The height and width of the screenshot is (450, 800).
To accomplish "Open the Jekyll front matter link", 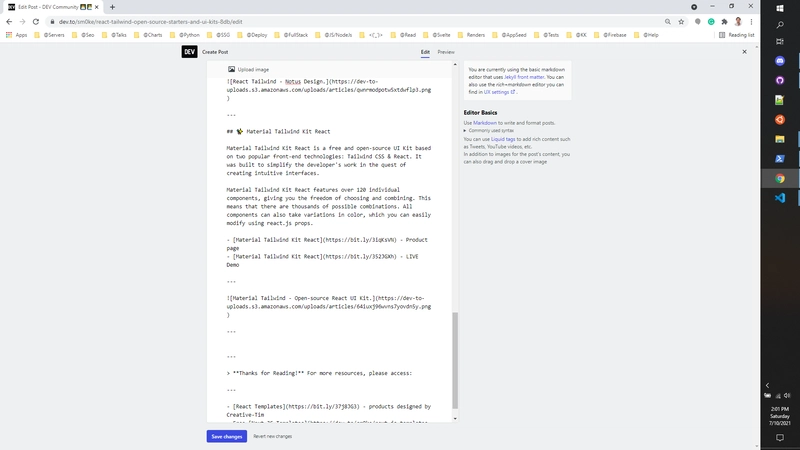I will click(524, 77).
